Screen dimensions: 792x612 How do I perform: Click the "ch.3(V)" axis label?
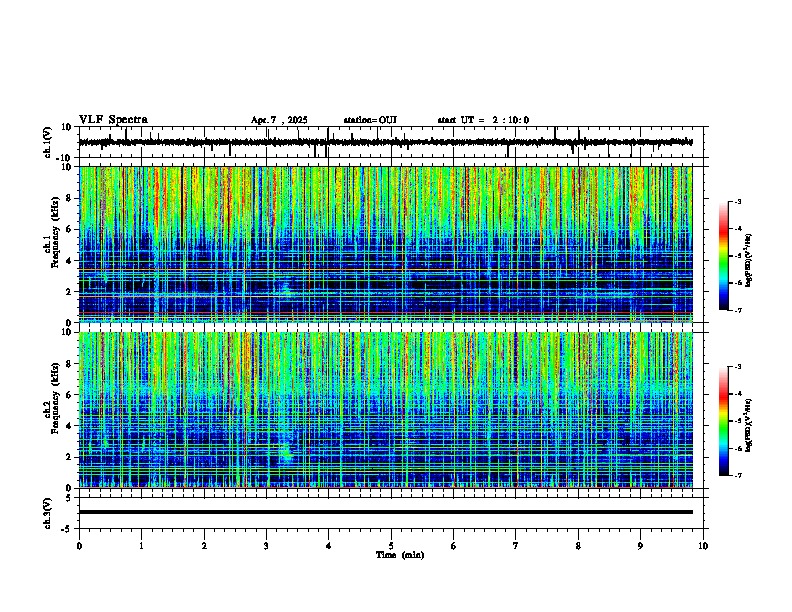tap(48, 513)
